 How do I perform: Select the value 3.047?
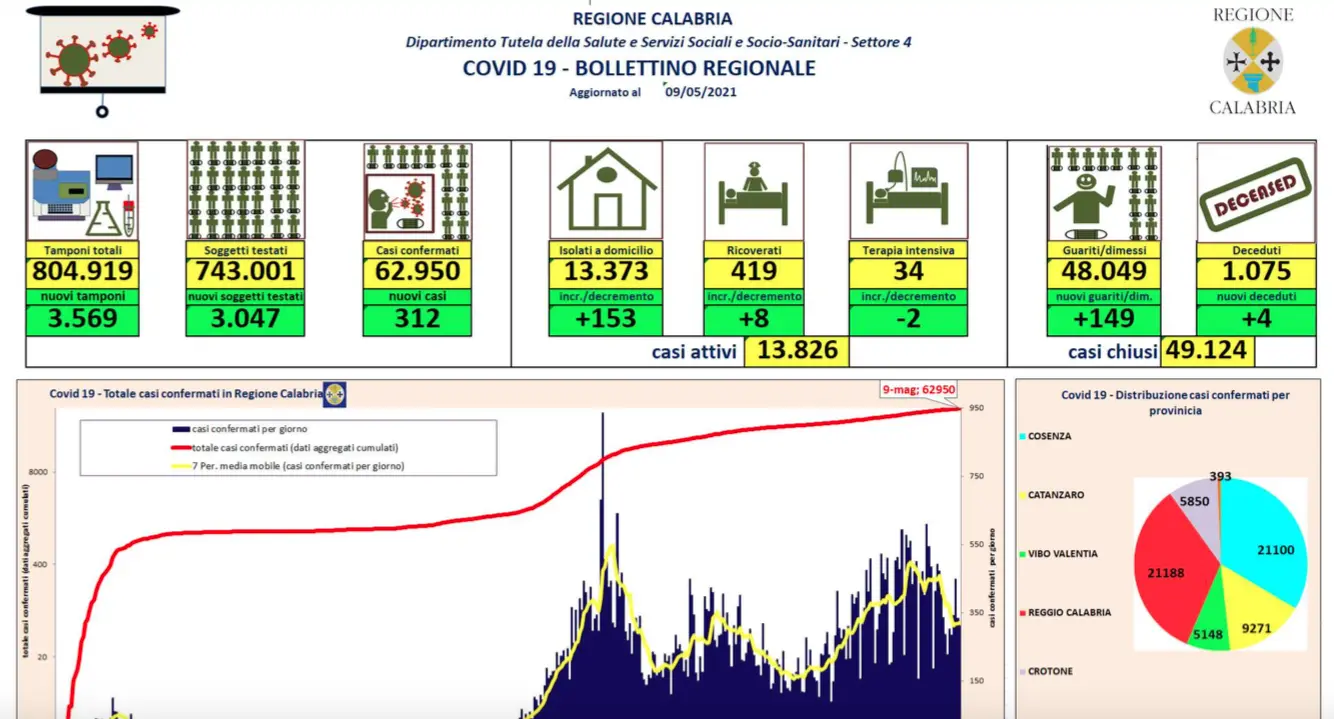tap(245, 320)
